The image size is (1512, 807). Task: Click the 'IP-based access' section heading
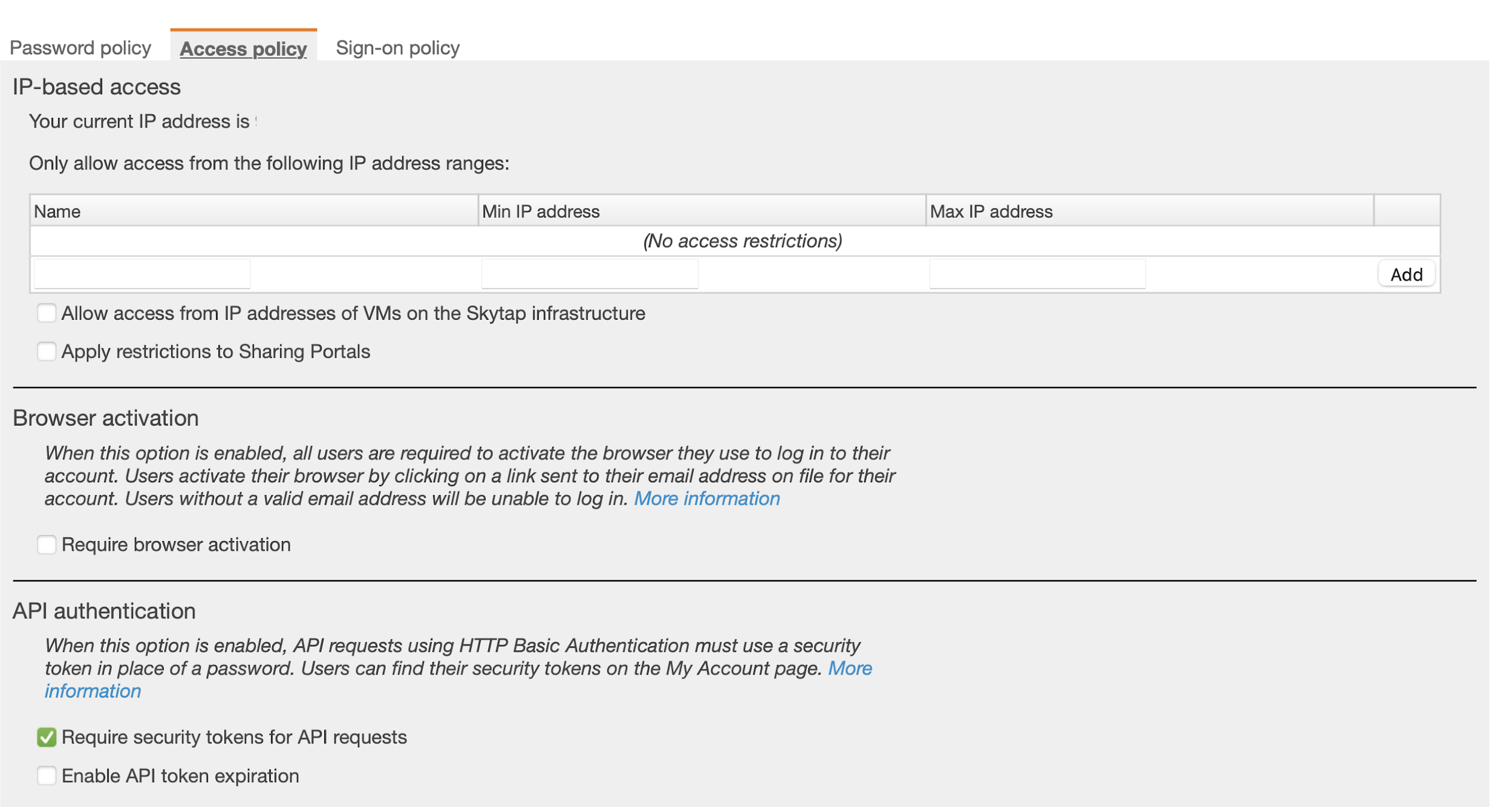point(97,86)
